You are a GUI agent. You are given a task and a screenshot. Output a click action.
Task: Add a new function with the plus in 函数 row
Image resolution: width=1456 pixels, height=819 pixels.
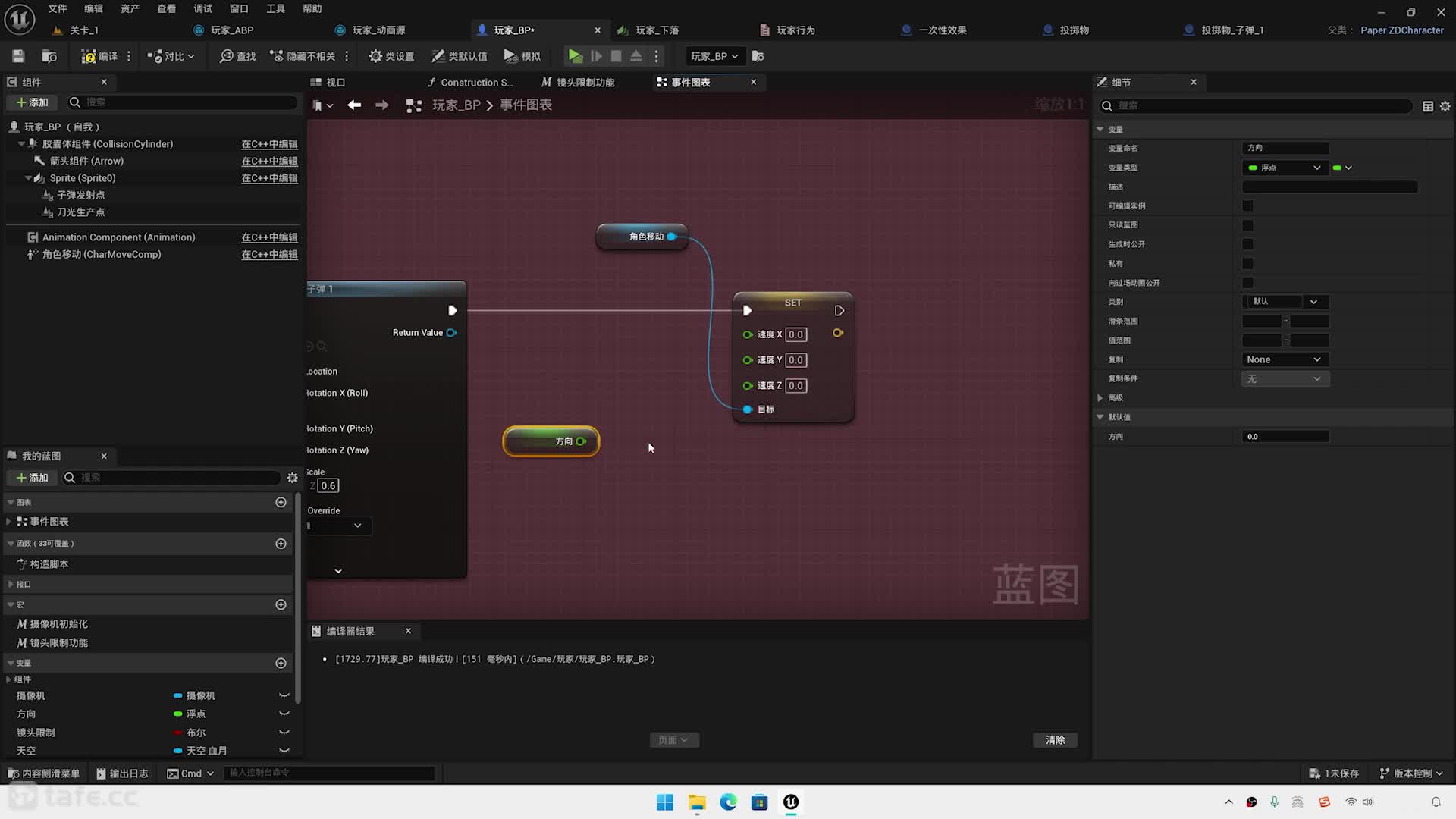[x=281, y=544]
